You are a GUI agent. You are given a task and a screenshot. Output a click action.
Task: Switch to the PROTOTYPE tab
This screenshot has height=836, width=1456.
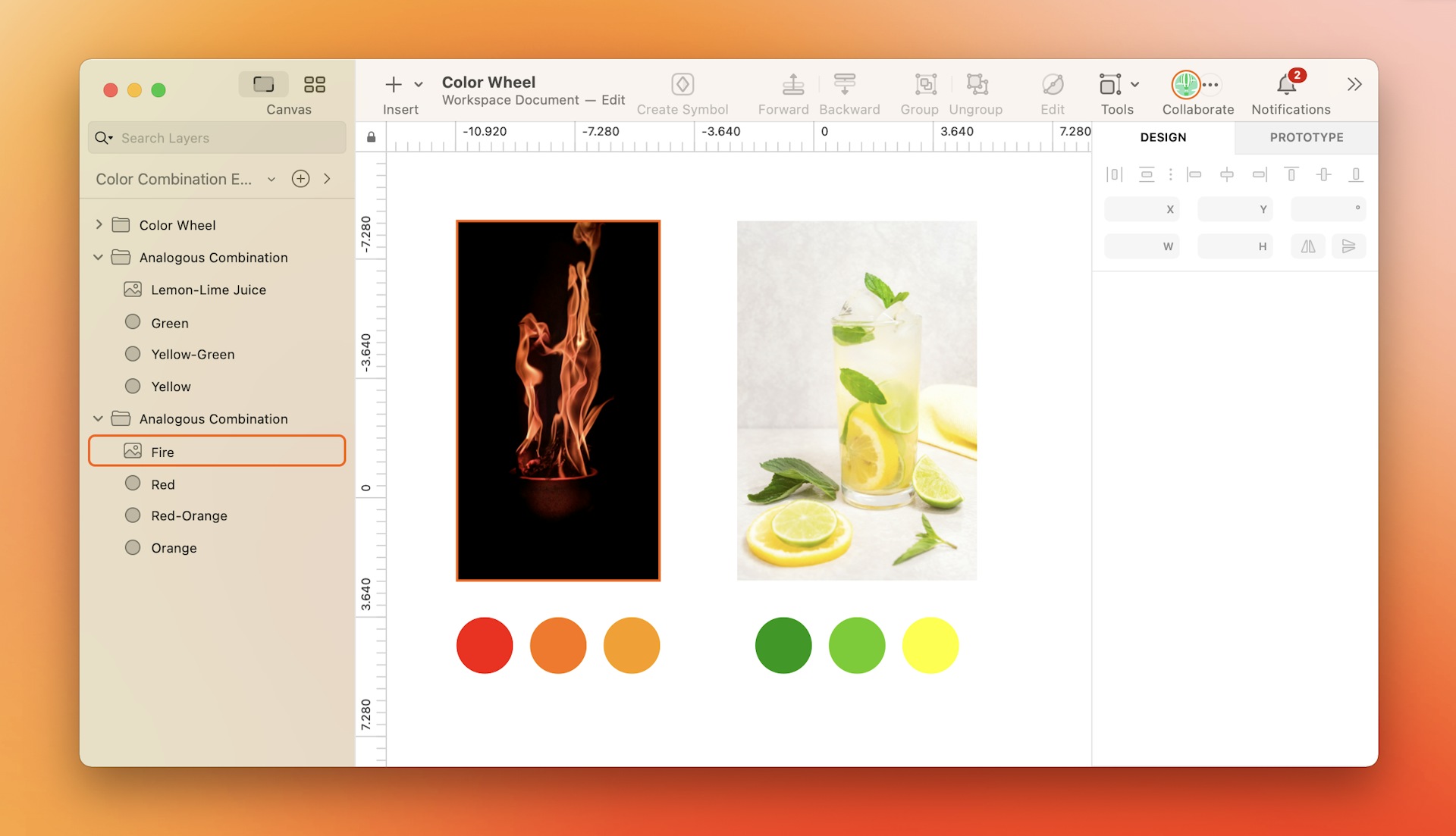click(1307, 137)
